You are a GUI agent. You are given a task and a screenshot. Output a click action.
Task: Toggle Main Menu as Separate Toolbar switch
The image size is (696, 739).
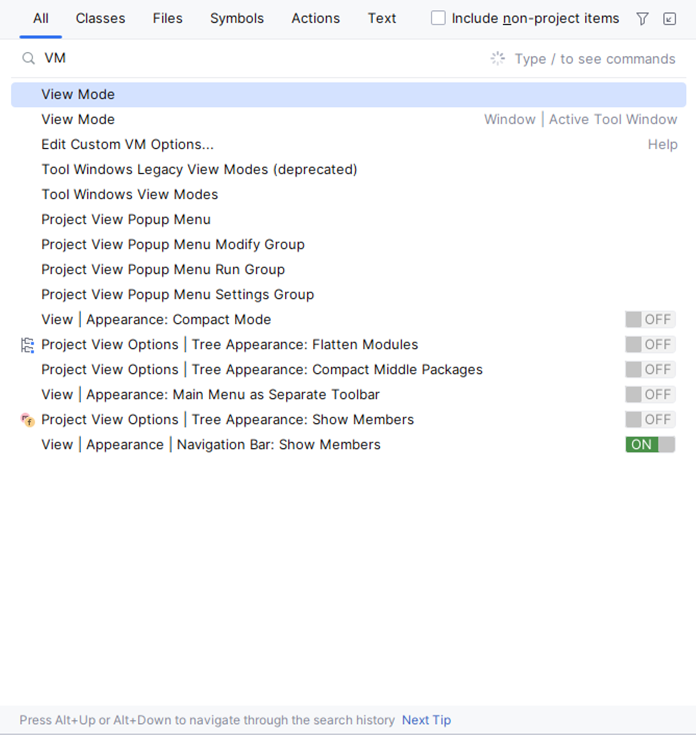point(650,394)
